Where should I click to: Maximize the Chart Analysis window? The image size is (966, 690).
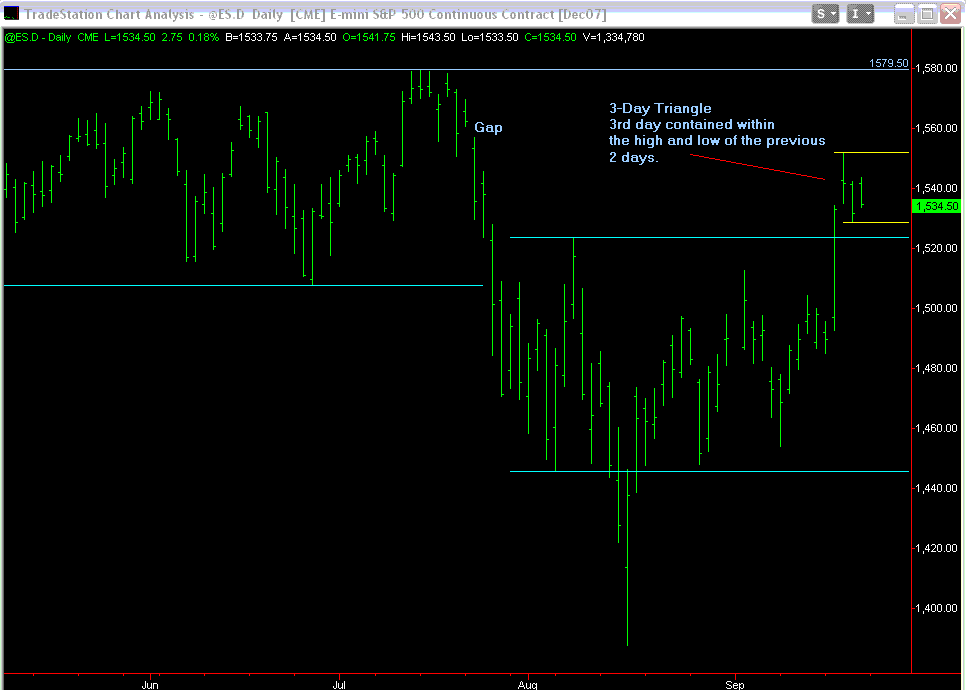pos(928,14)
